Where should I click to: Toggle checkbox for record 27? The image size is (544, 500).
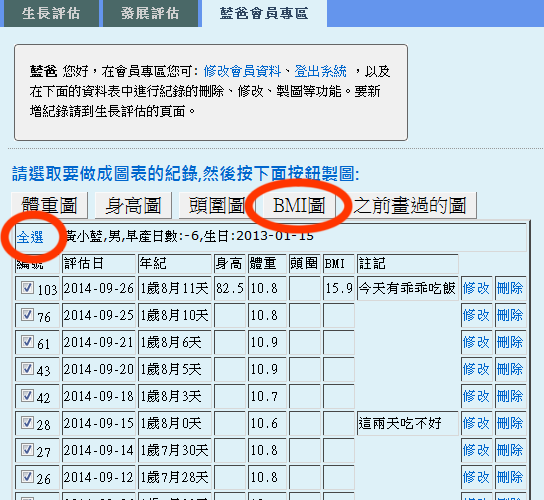click(27, 450)
